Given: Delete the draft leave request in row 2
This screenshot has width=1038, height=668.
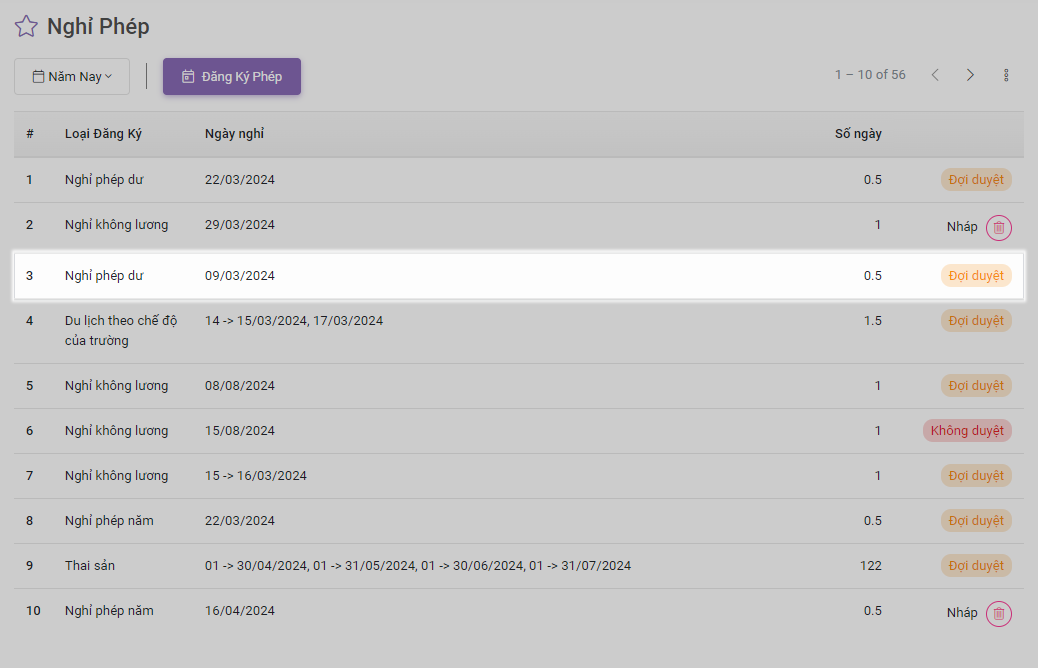Looking at the screenshot, I should point(998,227).
